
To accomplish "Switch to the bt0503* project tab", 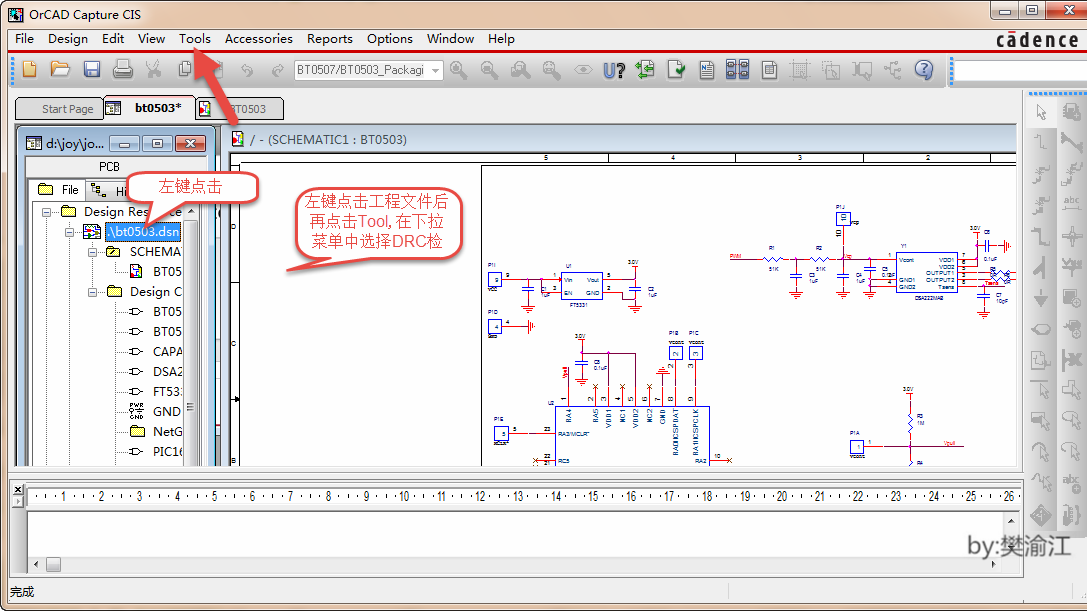I will pyautogui.click(x=149, y=108).
